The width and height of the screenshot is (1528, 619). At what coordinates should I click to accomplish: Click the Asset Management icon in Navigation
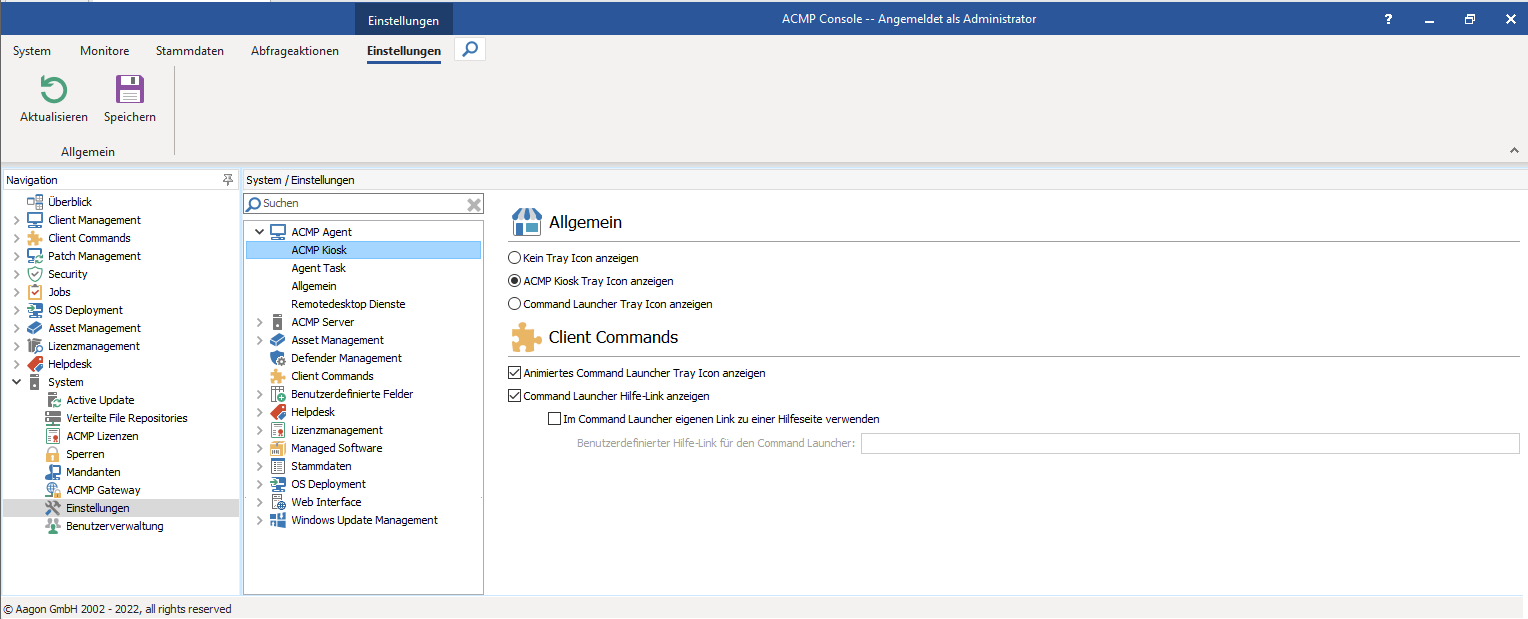[35, 328]
